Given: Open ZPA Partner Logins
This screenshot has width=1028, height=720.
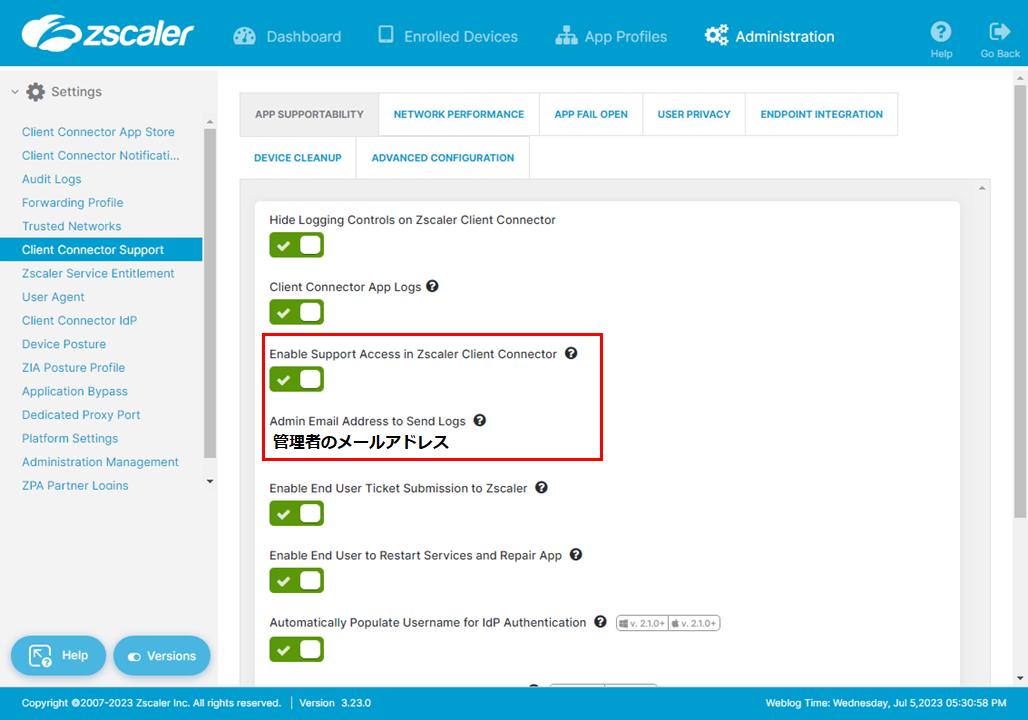Looking at the screenshot, I should 75,486.
